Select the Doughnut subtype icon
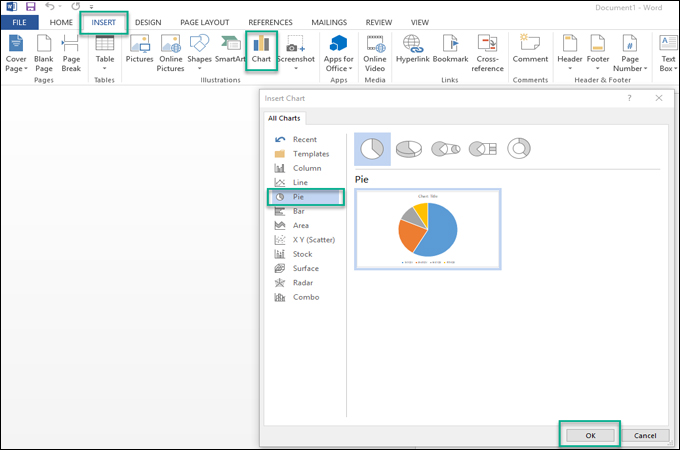Image resolution: width=680 pixels, height=450 pixels. tap(519, 149)
